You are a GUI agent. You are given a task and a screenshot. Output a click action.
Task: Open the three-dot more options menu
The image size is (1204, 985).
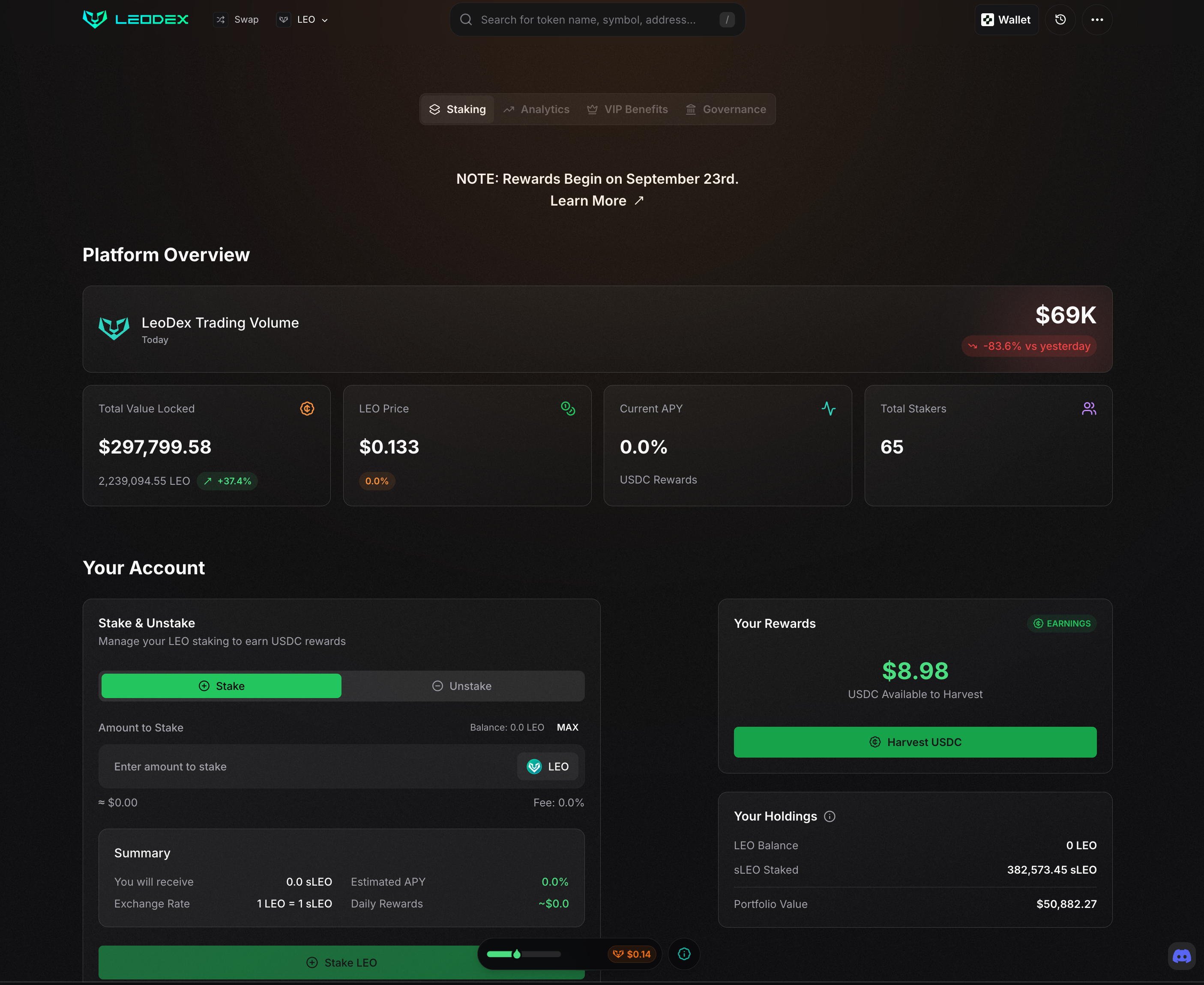(1097, 20)
